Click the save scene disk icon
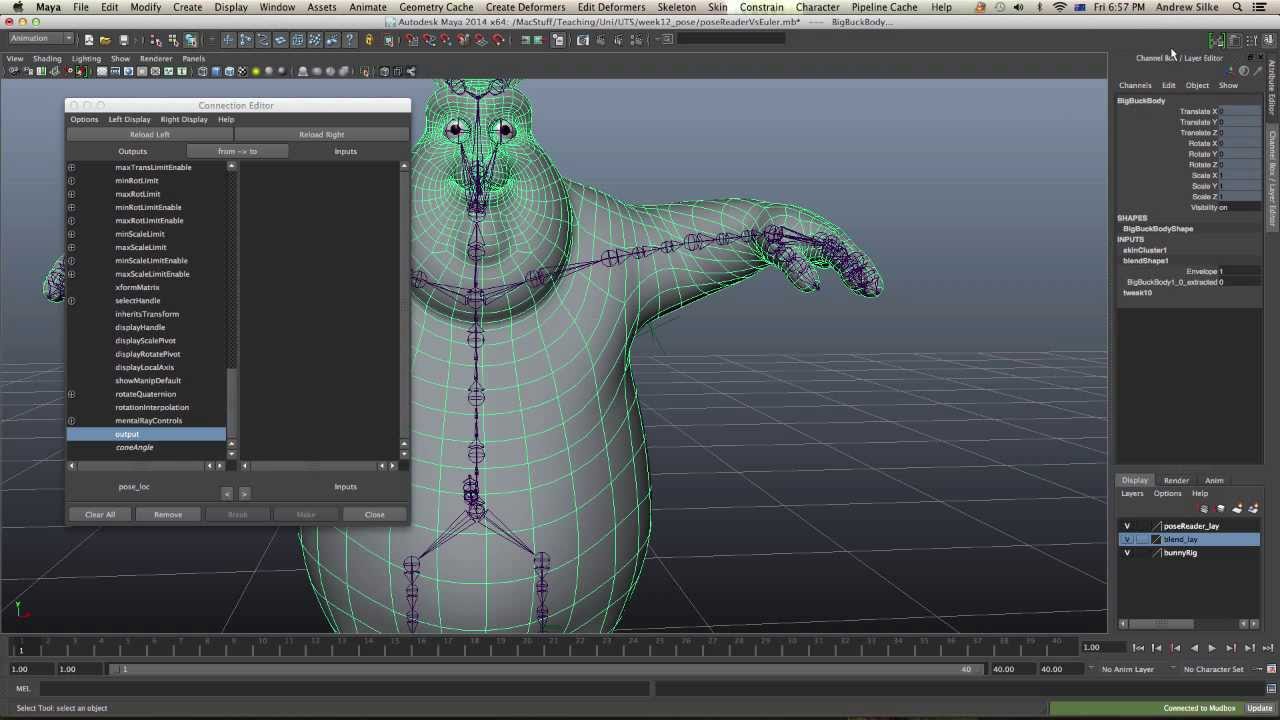 pos(123,40)
